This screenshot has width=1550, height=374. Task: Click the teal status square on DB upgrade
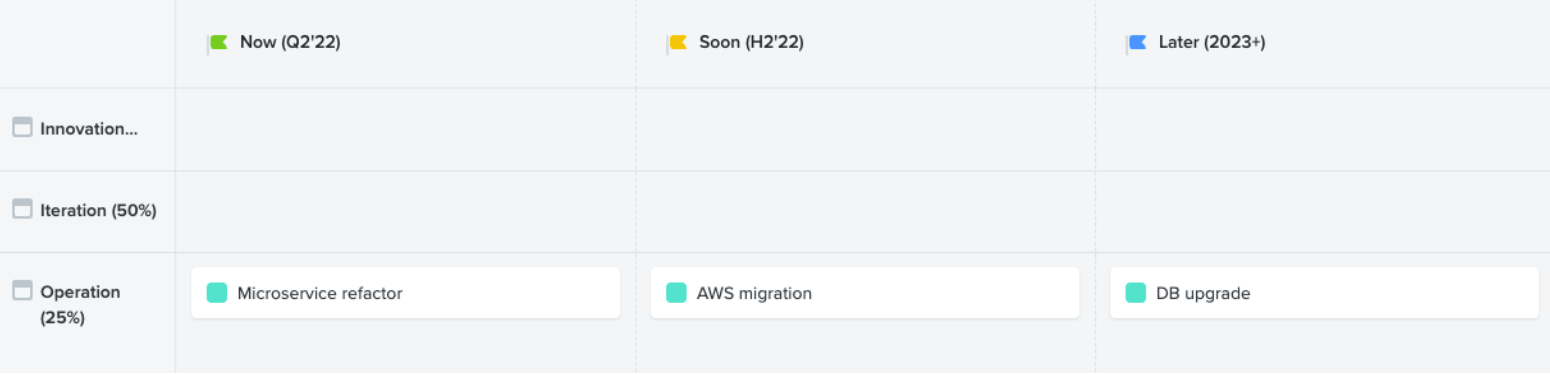[x=1135, y=293]
